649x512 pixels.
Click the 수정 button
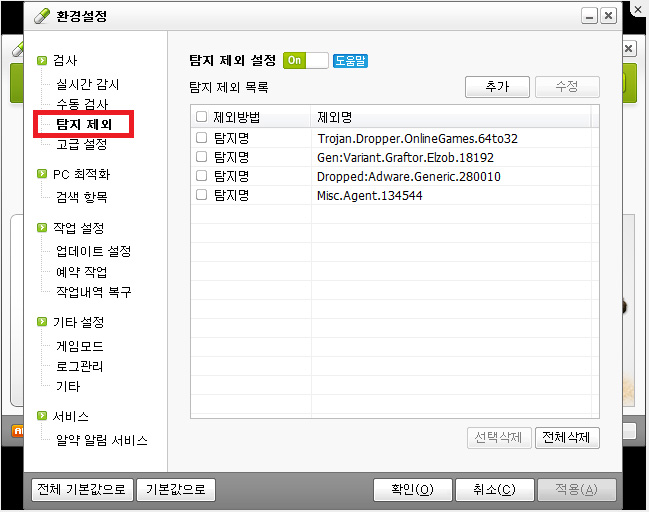coord(567,87)
